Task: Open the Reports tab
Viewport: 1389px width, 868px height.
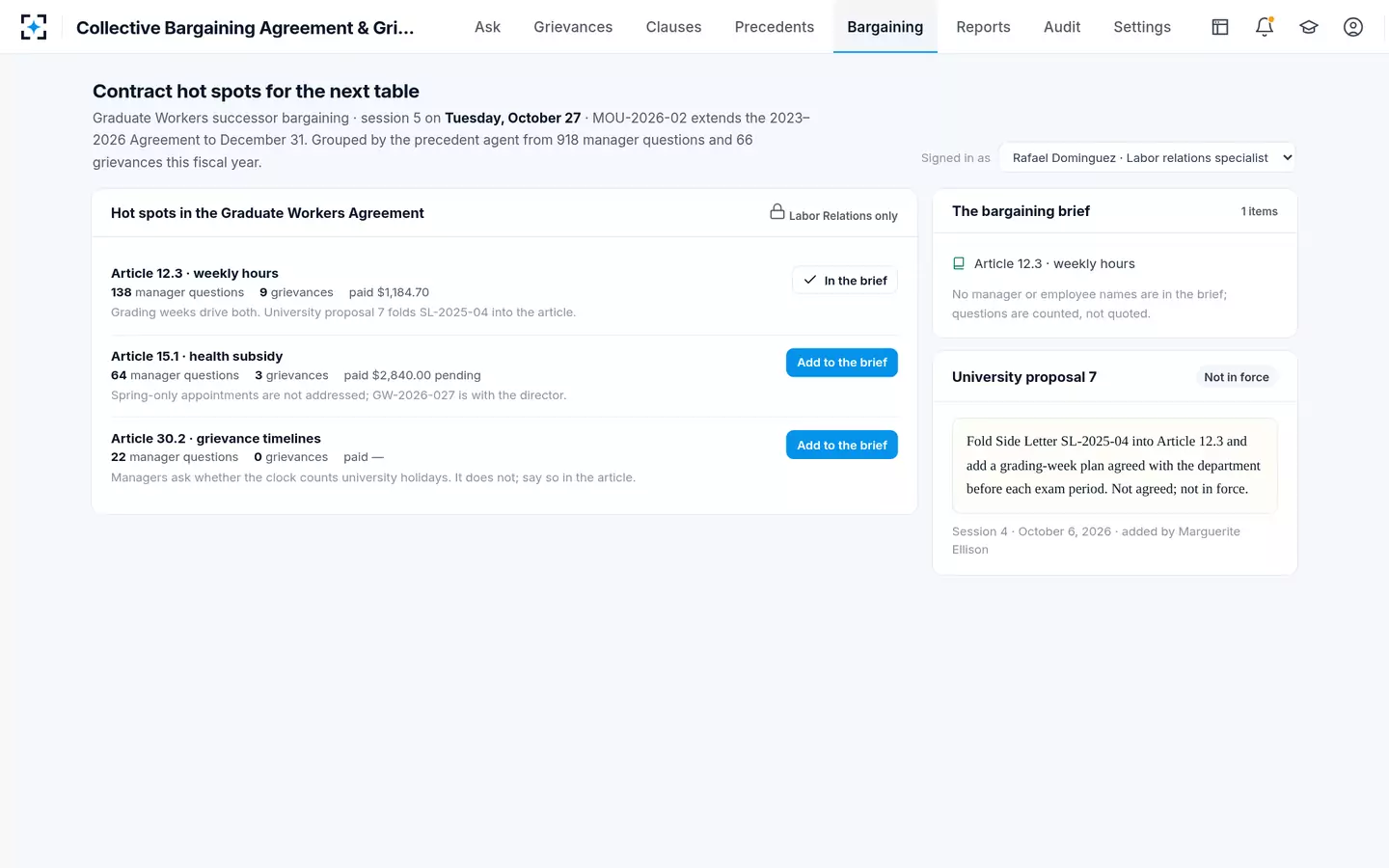Action: [983, 27]
